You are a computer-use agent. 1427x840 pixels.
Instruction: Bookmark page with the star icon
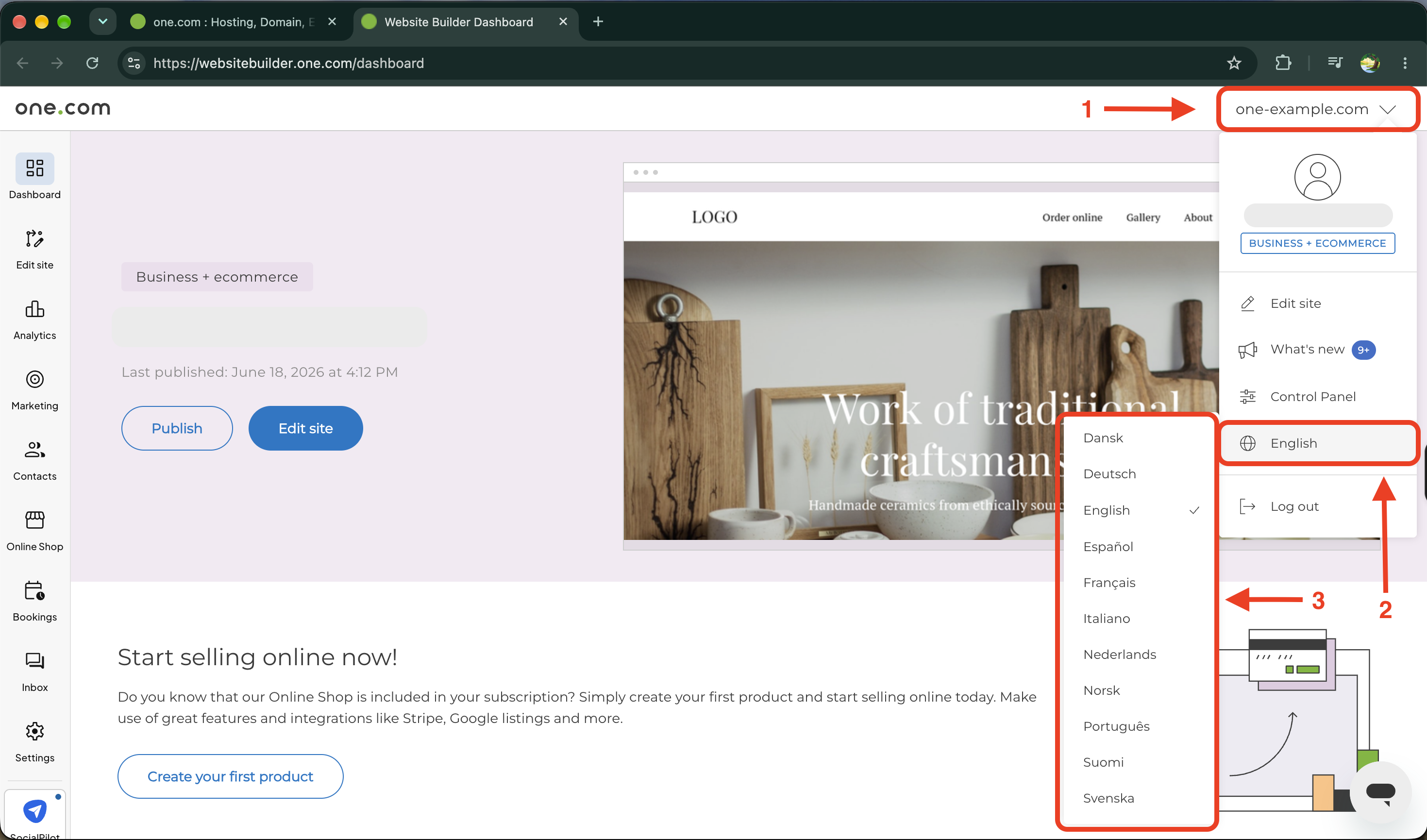pos(1234,63)
